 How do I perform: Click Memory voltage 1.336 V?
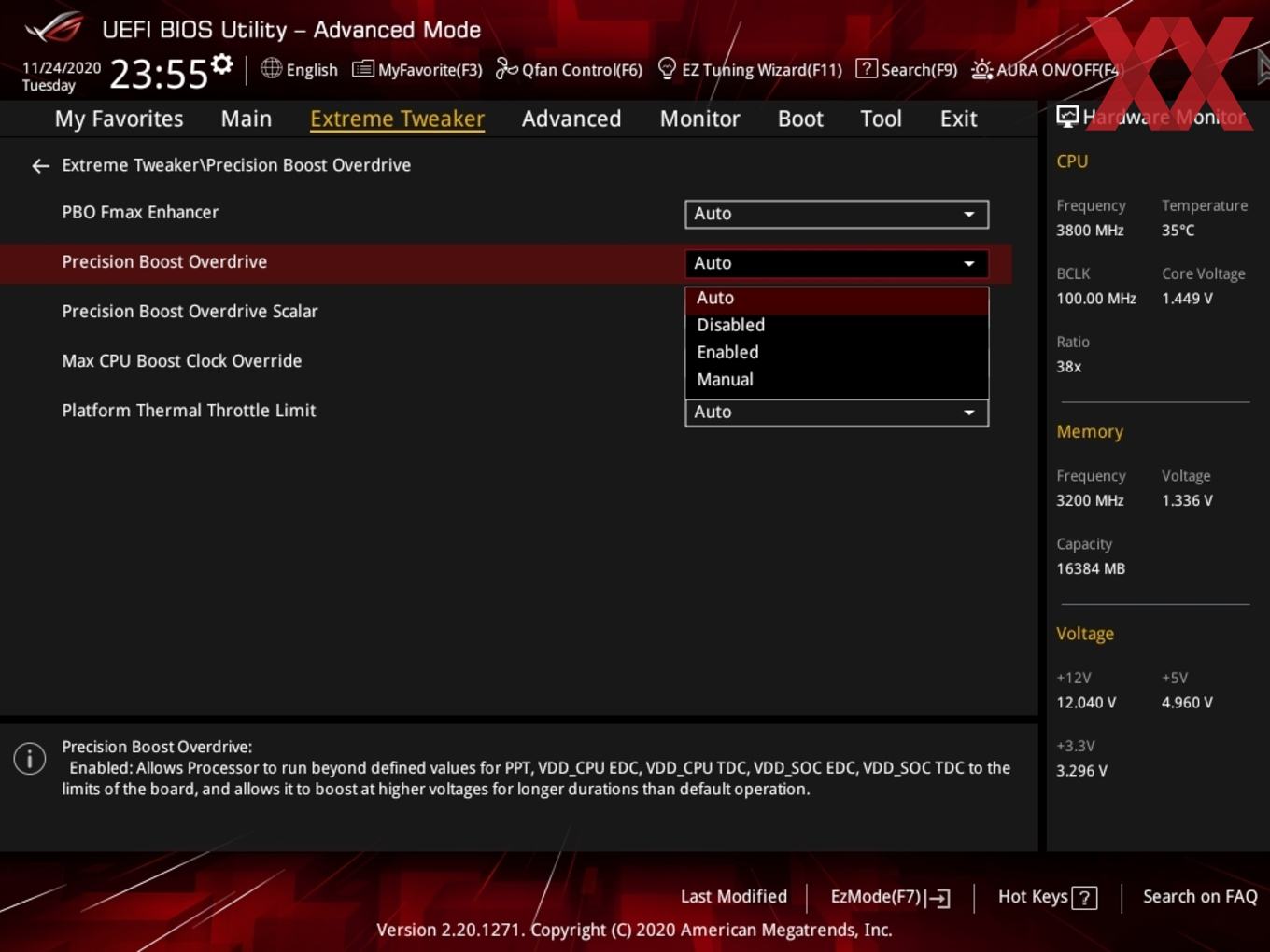click(x=1187, y=500)
